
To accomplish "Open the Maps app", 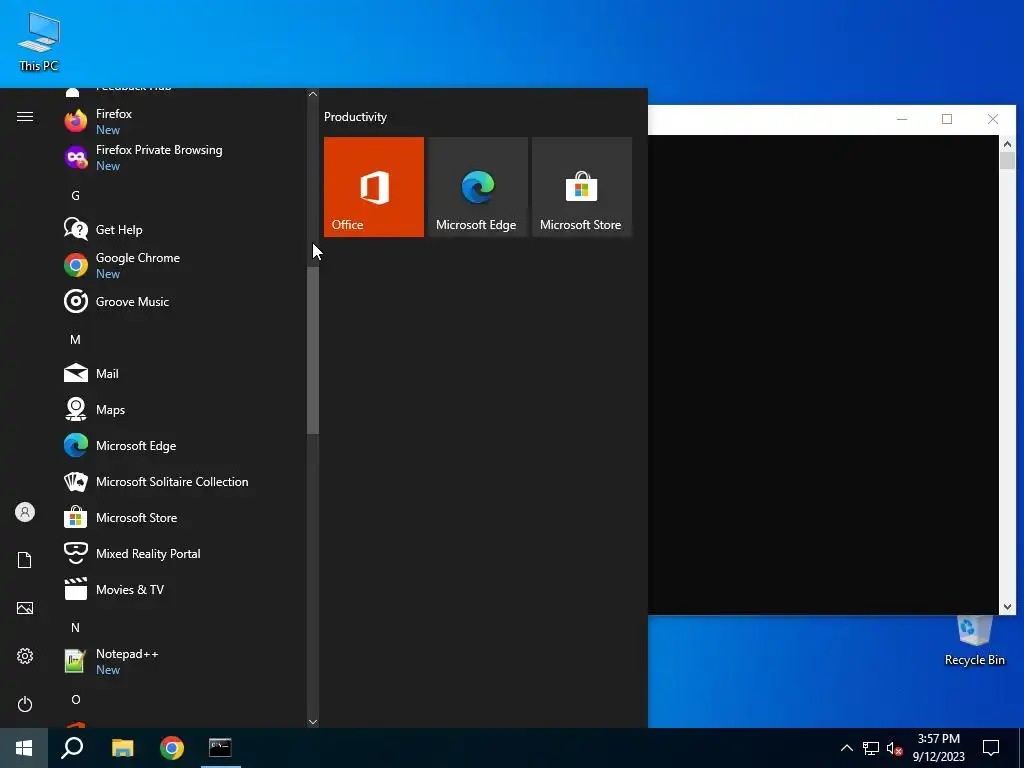I will 183,409.
